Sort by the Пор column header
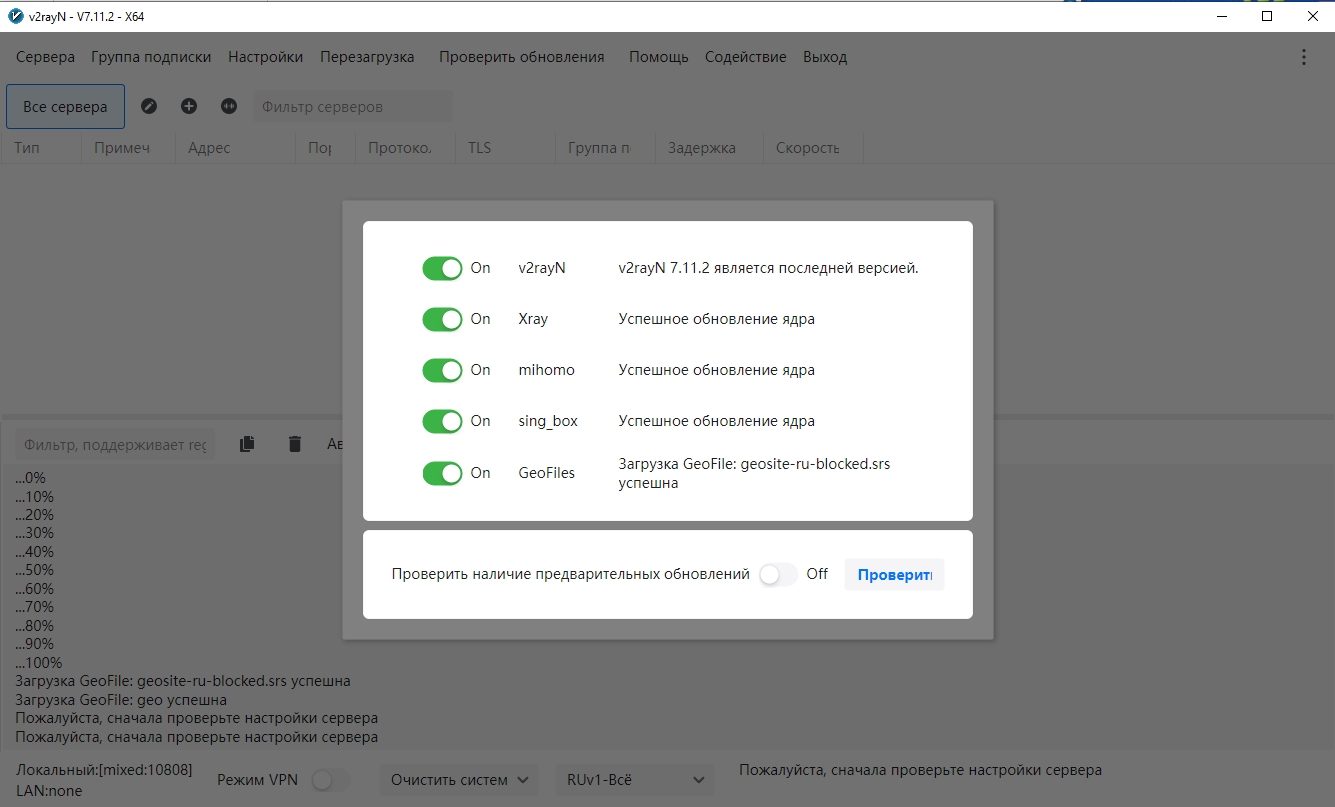1335x807 pixels. [x=325, y=147]
